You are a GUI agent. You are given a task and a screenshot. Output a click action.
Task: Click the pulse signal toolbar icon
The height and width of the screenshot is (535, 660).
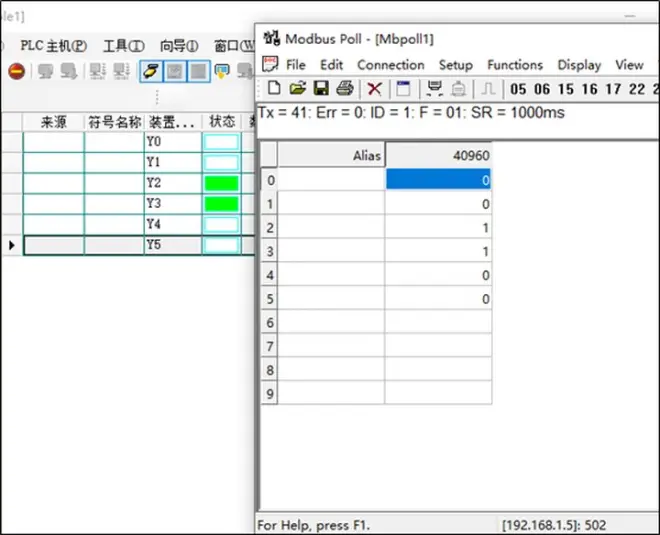pos(488,89)
